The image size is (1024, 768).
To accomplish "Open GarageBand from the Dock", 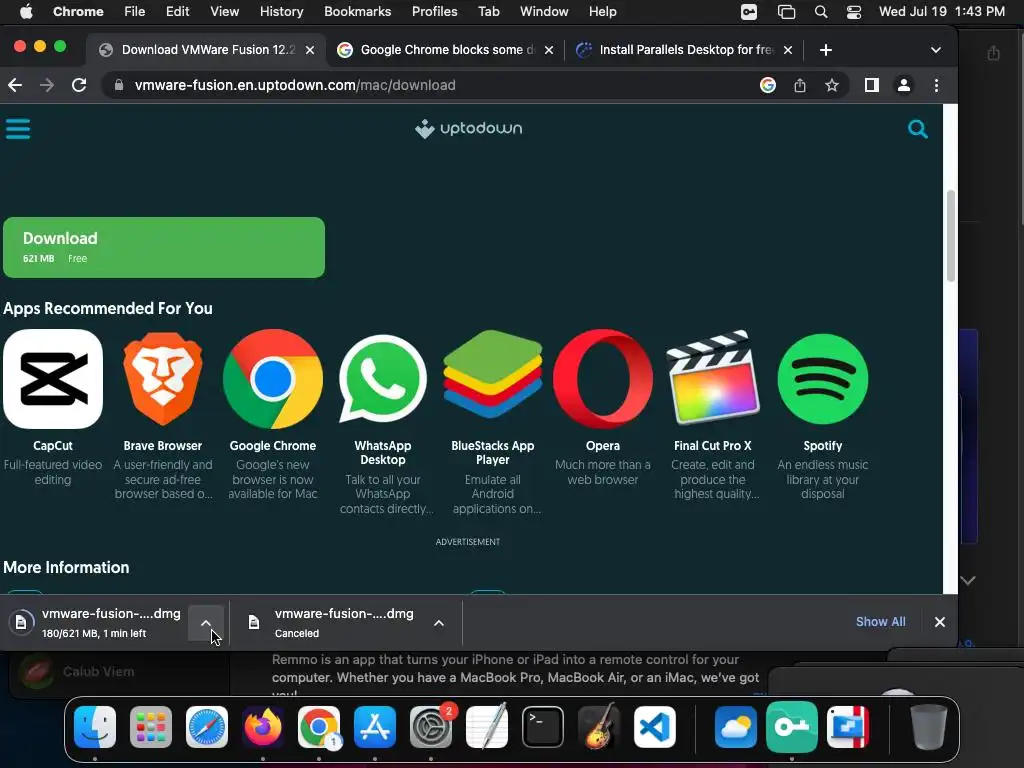I will click(598, 726).
